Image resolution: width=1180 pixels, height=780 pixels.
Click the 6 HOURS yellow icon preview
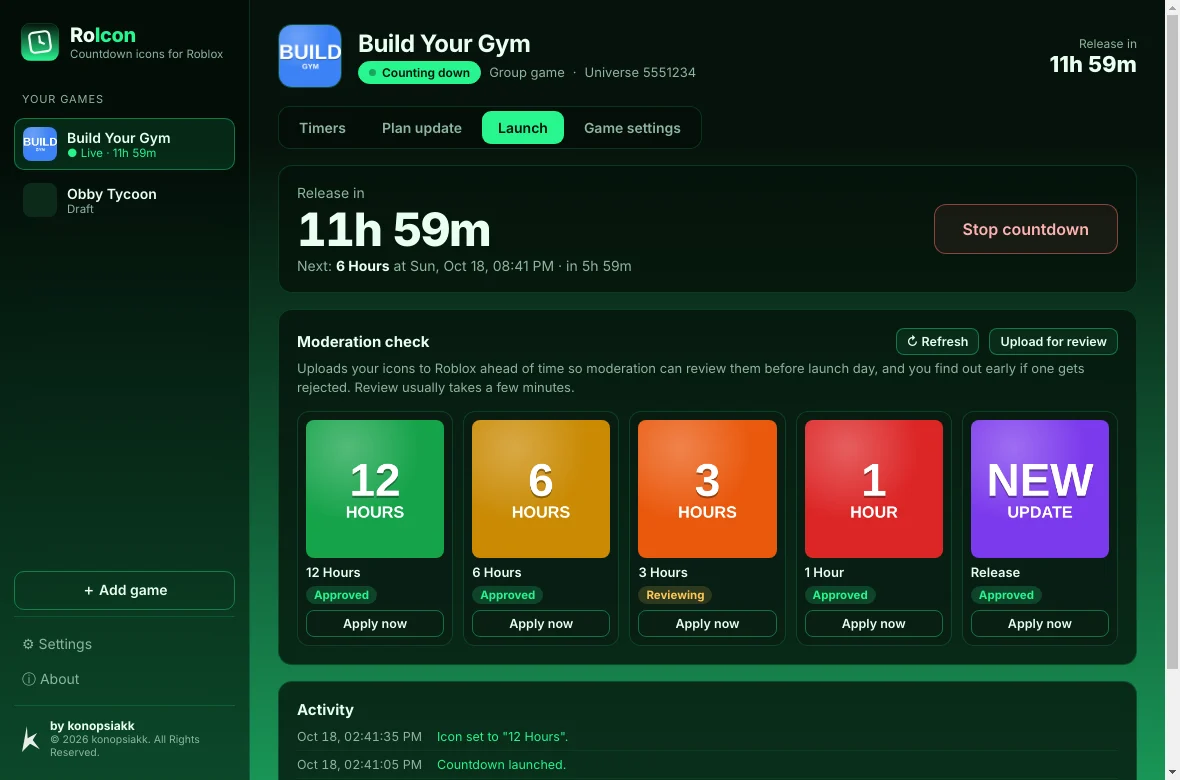[541, 489]
